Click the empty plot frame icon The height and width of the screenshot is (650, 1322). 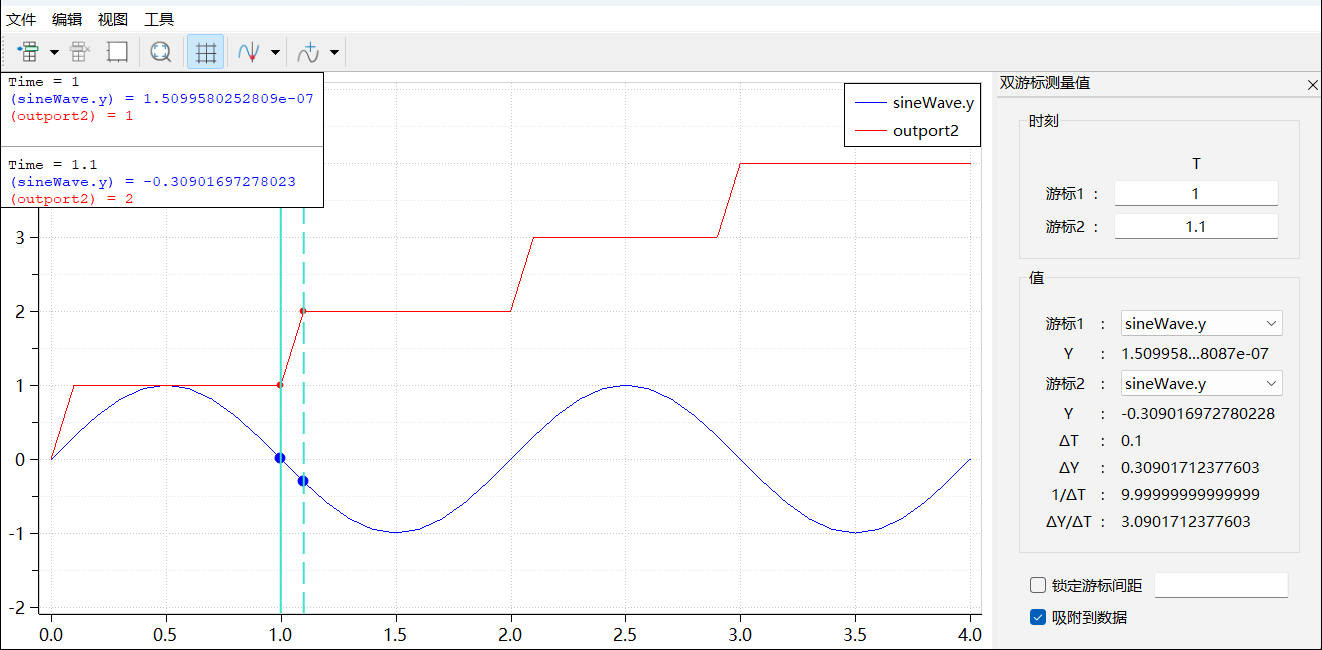point(117,52)
